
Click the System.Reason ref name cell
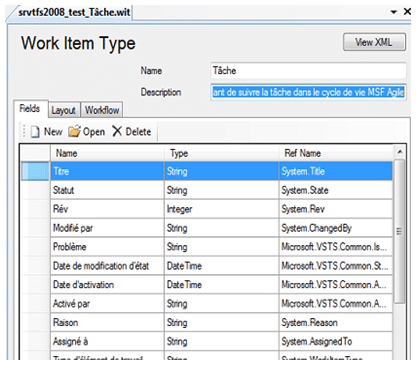point(336,322)
